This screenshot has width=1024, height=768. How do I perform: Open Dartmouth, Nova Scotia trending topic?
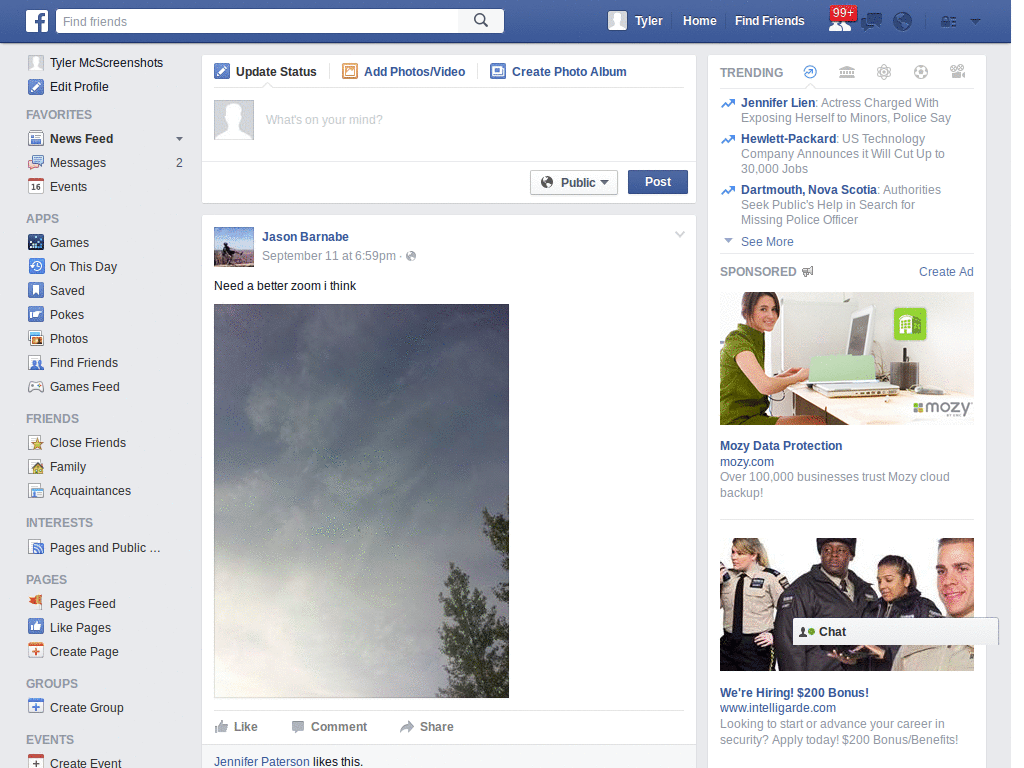coord(808,189)
